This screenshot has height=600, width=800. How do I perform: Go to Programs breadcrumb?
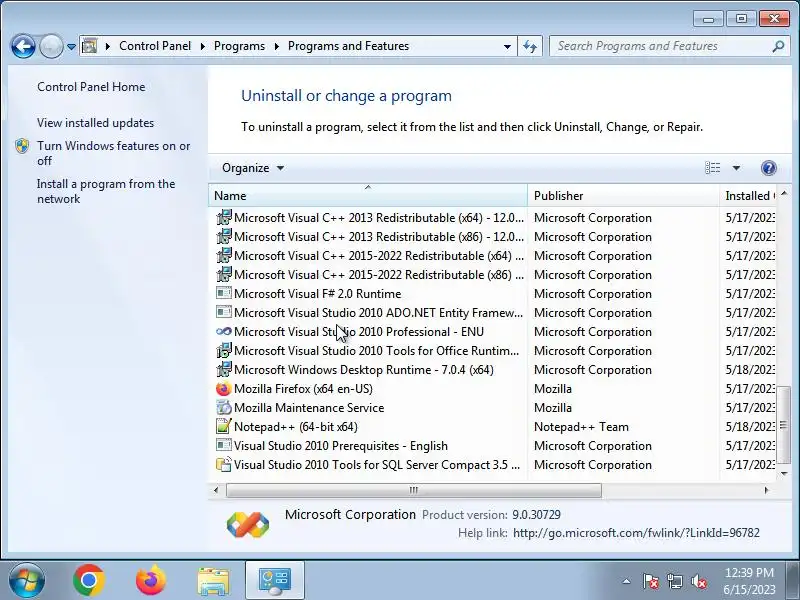[239, 46]
